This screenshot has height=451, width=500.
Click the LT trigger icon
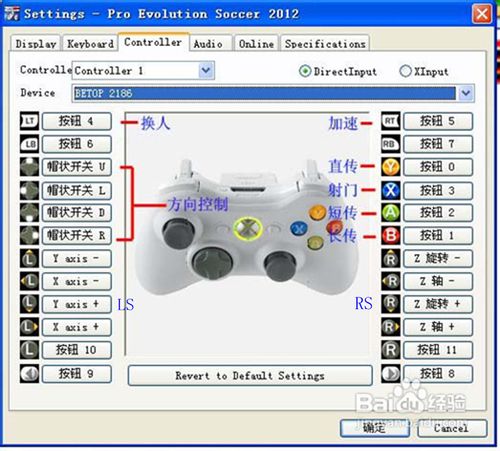[x=29, y=121]
